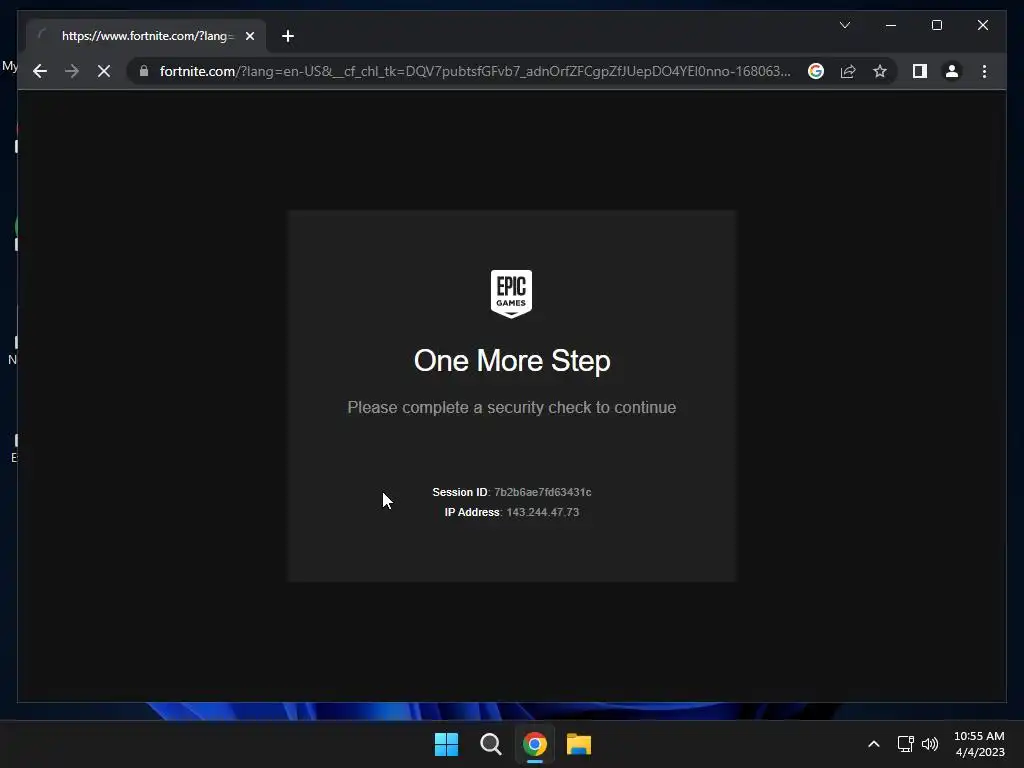The width and height of the screenshot is (1024, 768).
Task: Open the tab search dropdown
Action: pyautogui.click(x=844, y=25)
